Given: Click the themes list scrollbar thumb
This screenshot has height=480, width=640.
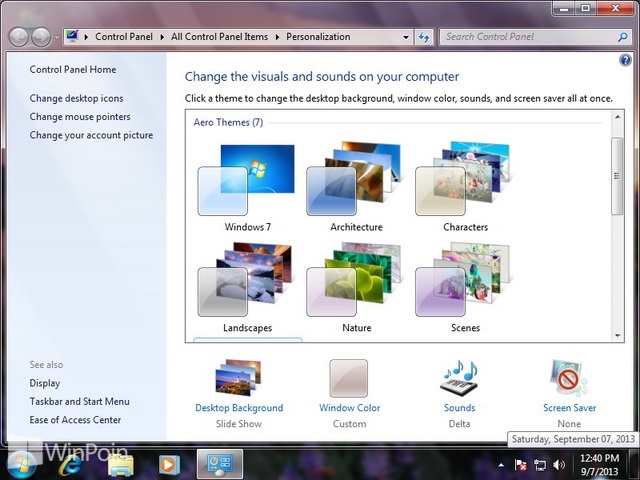Looking at the screenshot, I should coord(618,176).
